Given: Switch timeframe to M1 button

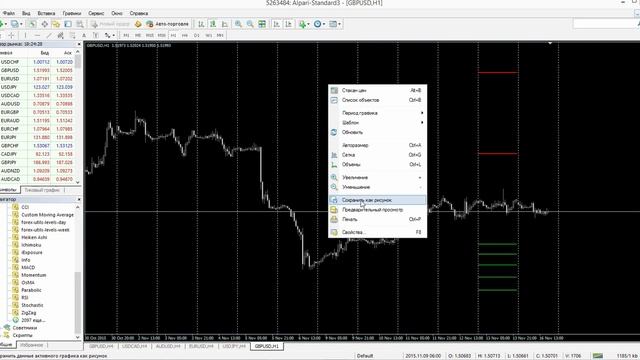Looking at the screenshot, I should pos(127,36).
